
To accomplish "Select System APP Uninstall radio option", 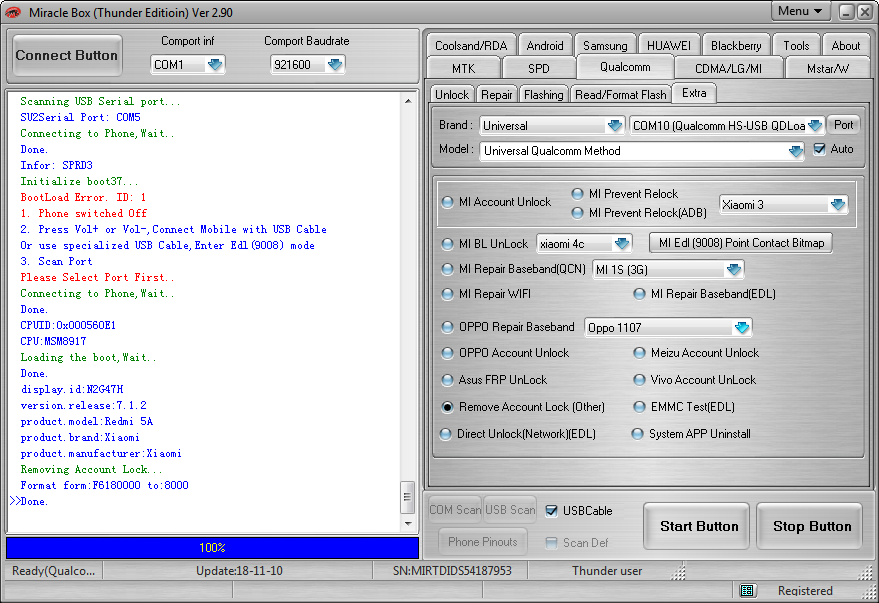I will pyautogui.click(x=637, y=434).
